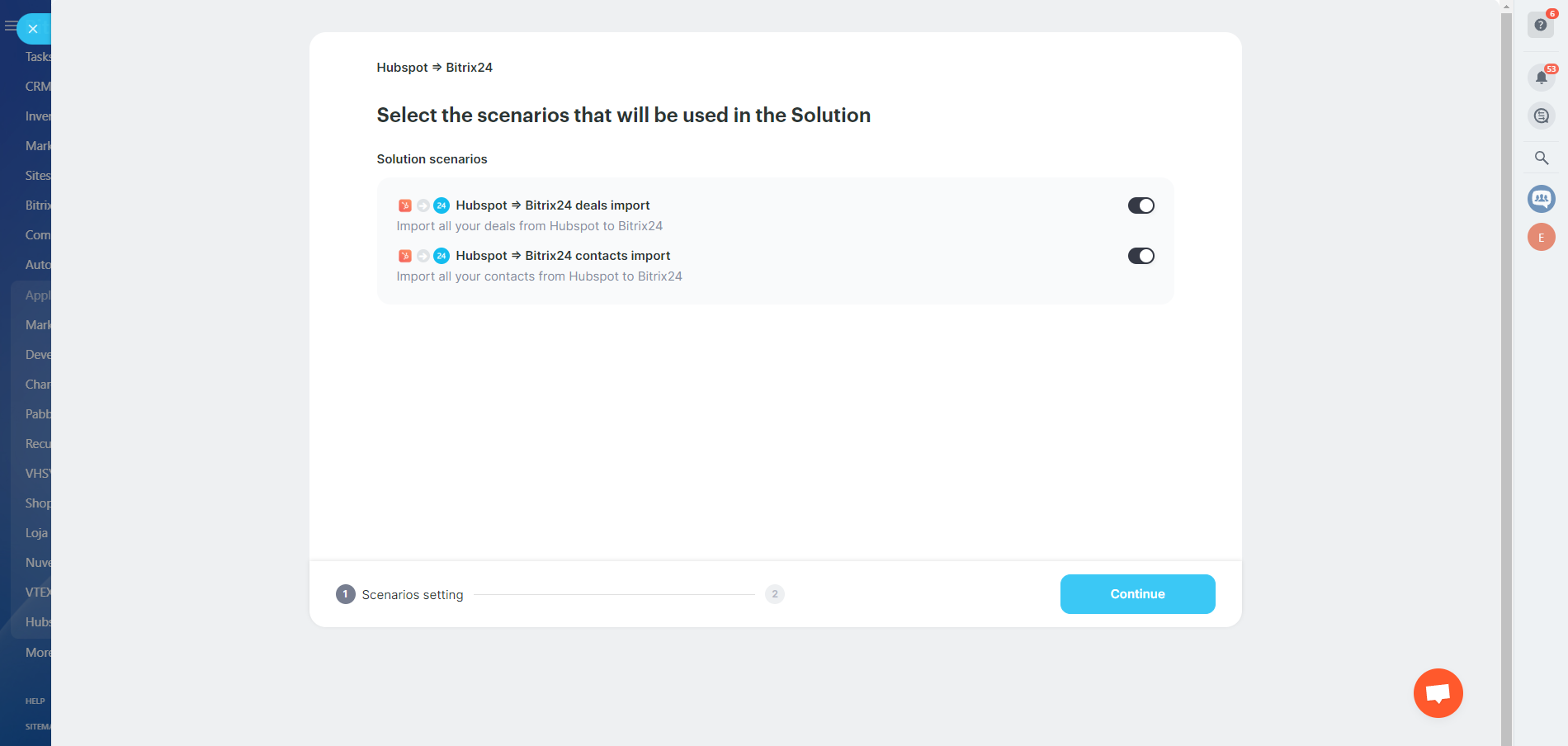1568x746 pixels.
Task: Click the search magnifier icon
Action: 1541,158
